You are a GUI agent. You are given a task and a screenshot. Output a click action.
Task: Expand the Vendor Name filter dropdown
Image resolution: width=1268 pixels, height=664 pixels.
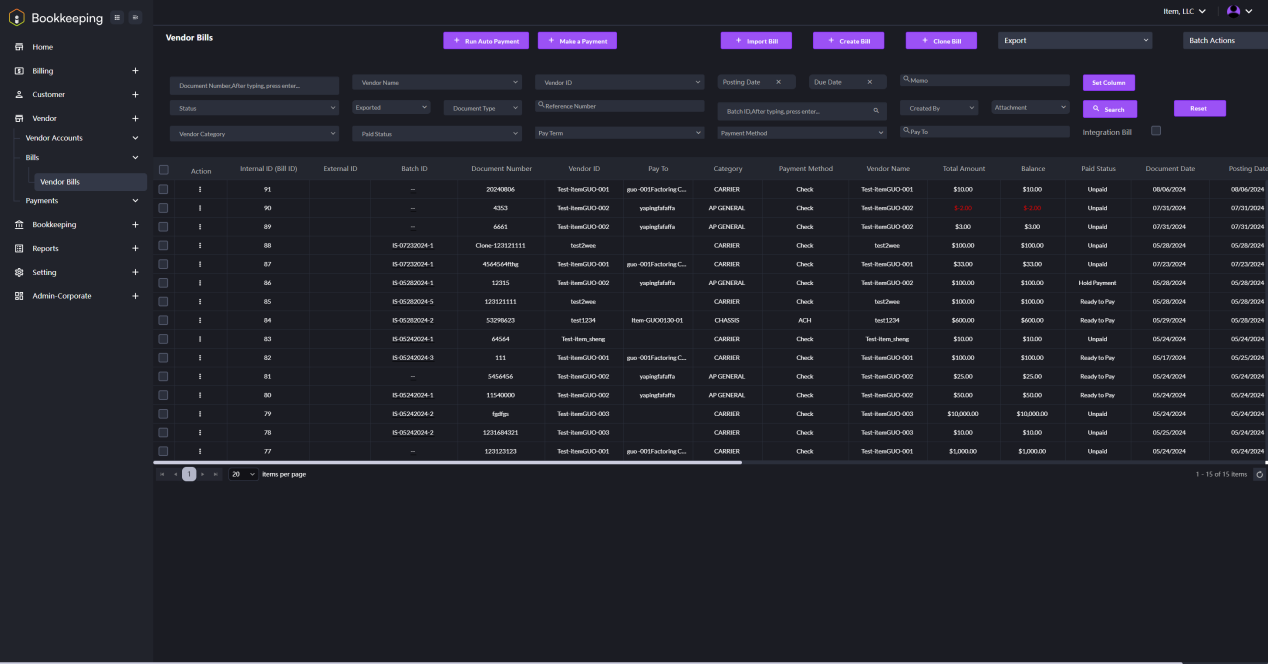pyautogui.click(x=436, y=82)
